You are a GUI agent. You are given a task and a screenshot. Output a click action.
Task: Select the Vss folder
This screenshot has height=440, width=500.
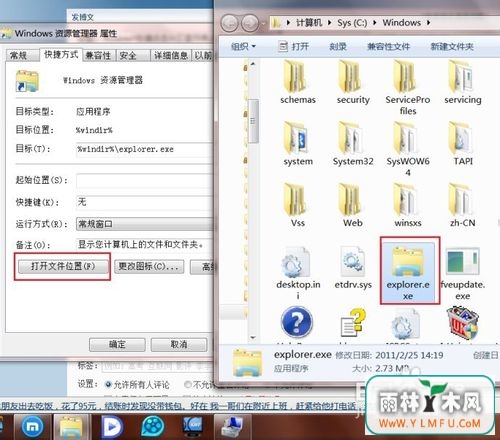297,205
